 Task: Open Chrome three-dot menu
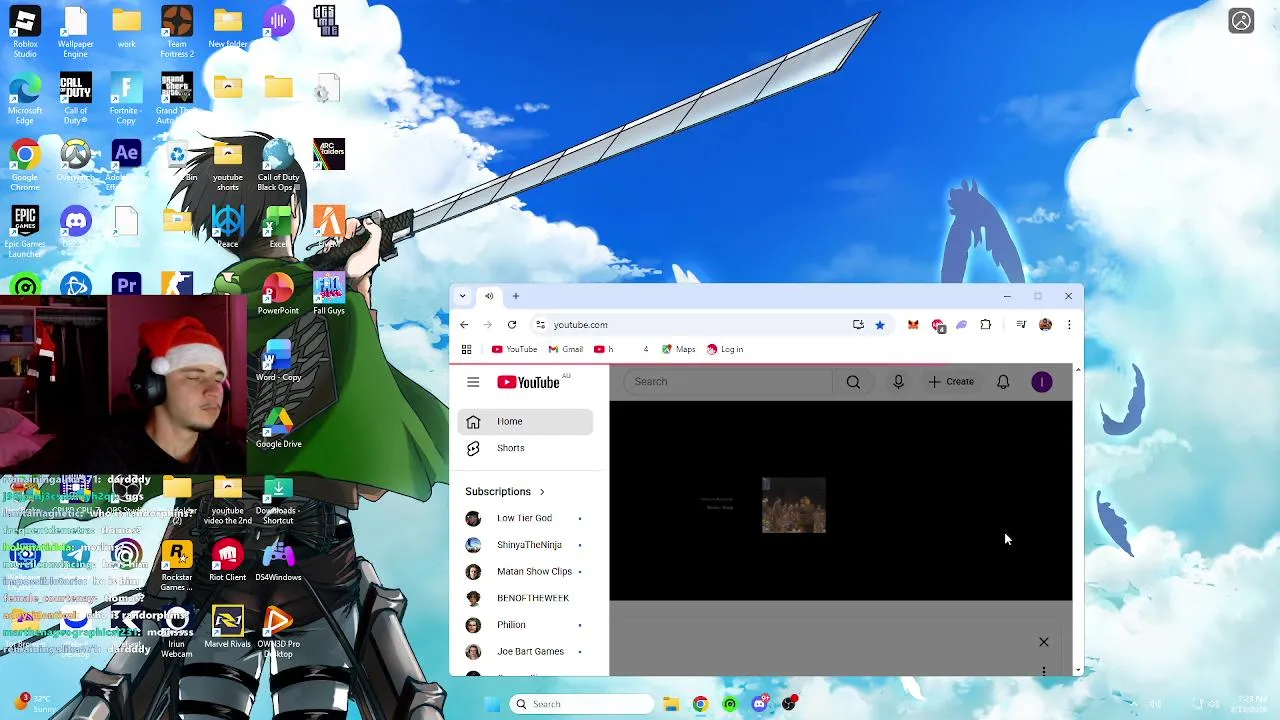click(x=1069, y=325)
